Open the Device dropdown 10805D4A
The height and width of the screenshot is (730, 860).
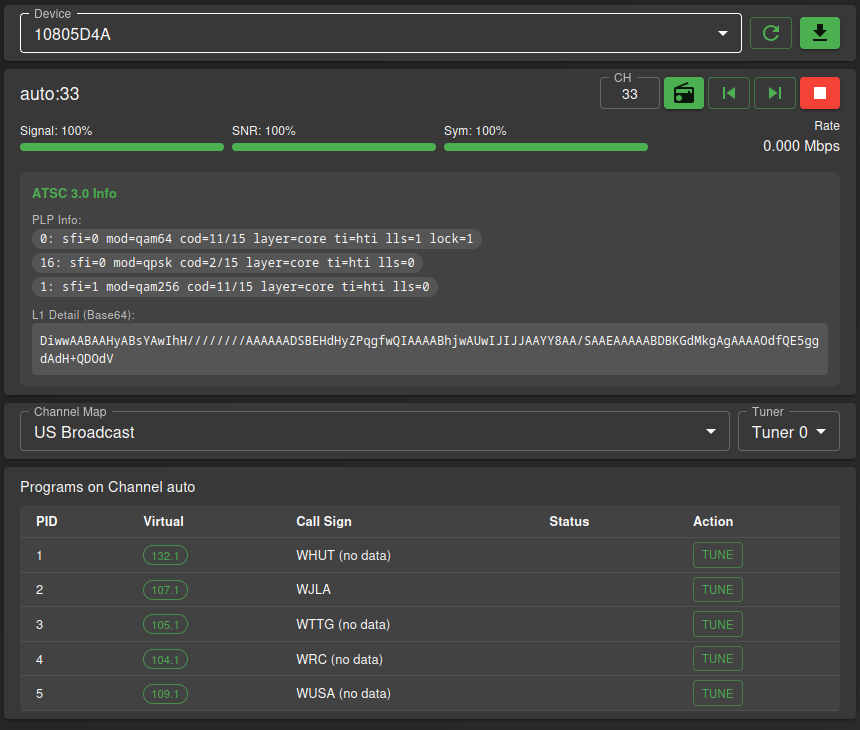click(x=380, y=34)
